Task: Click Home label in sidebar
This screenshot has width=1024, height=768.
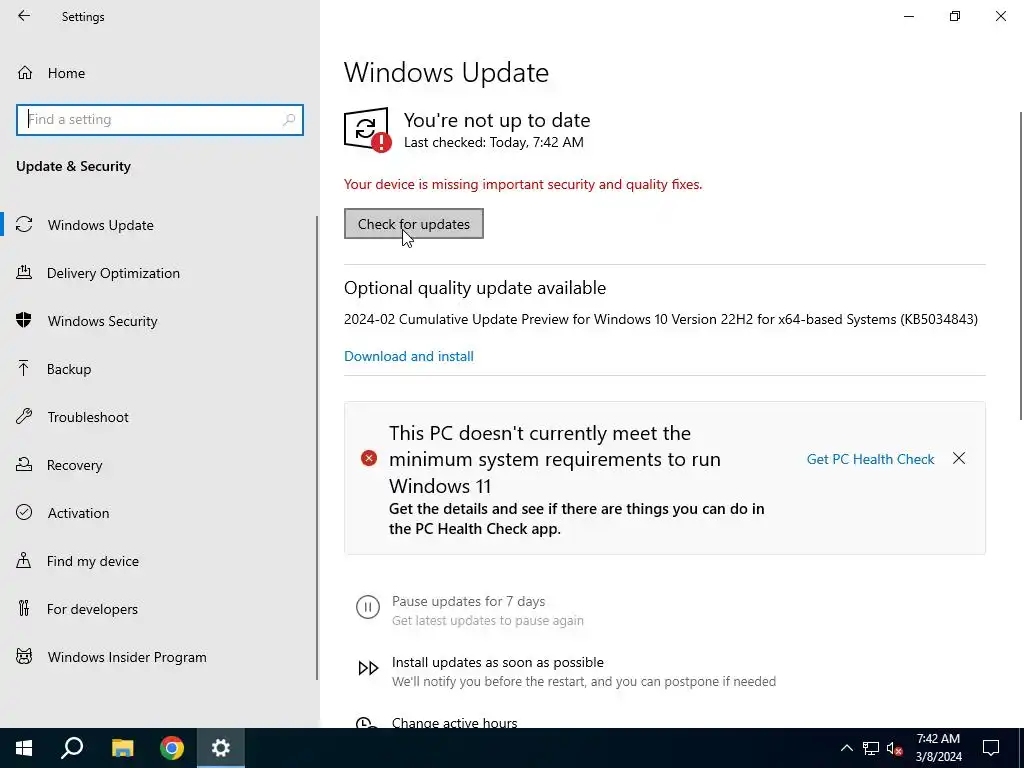Action: click(66, 73)
